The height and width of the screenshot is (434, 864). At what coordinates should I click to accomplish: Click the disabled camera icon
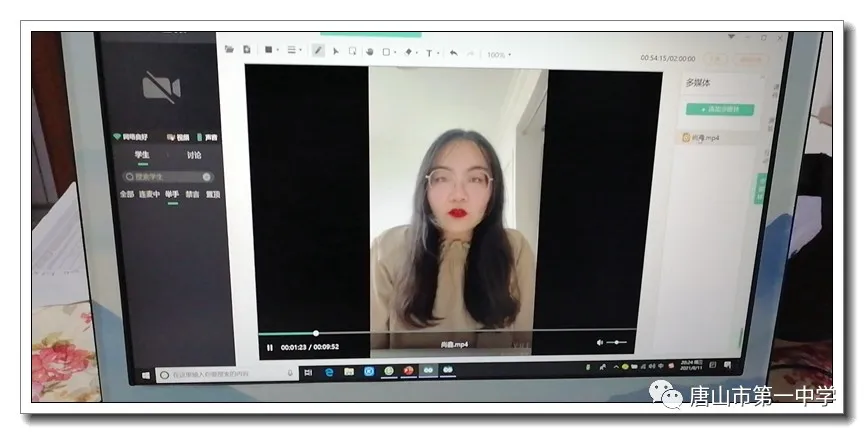160,87
